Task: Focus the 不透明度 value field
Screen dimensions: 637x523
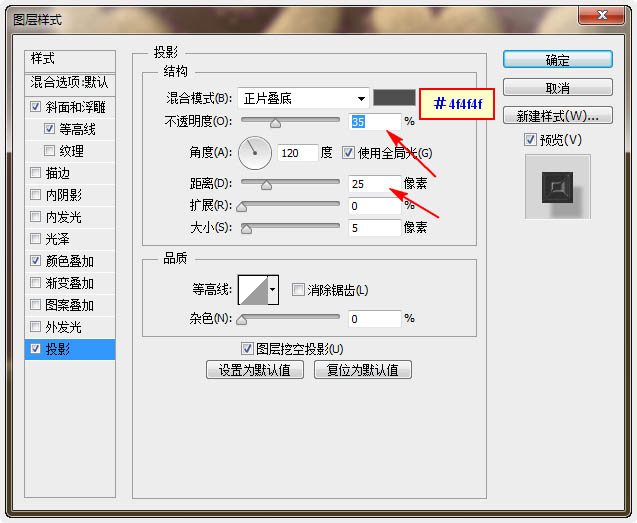Action: (x=375, y=122)
